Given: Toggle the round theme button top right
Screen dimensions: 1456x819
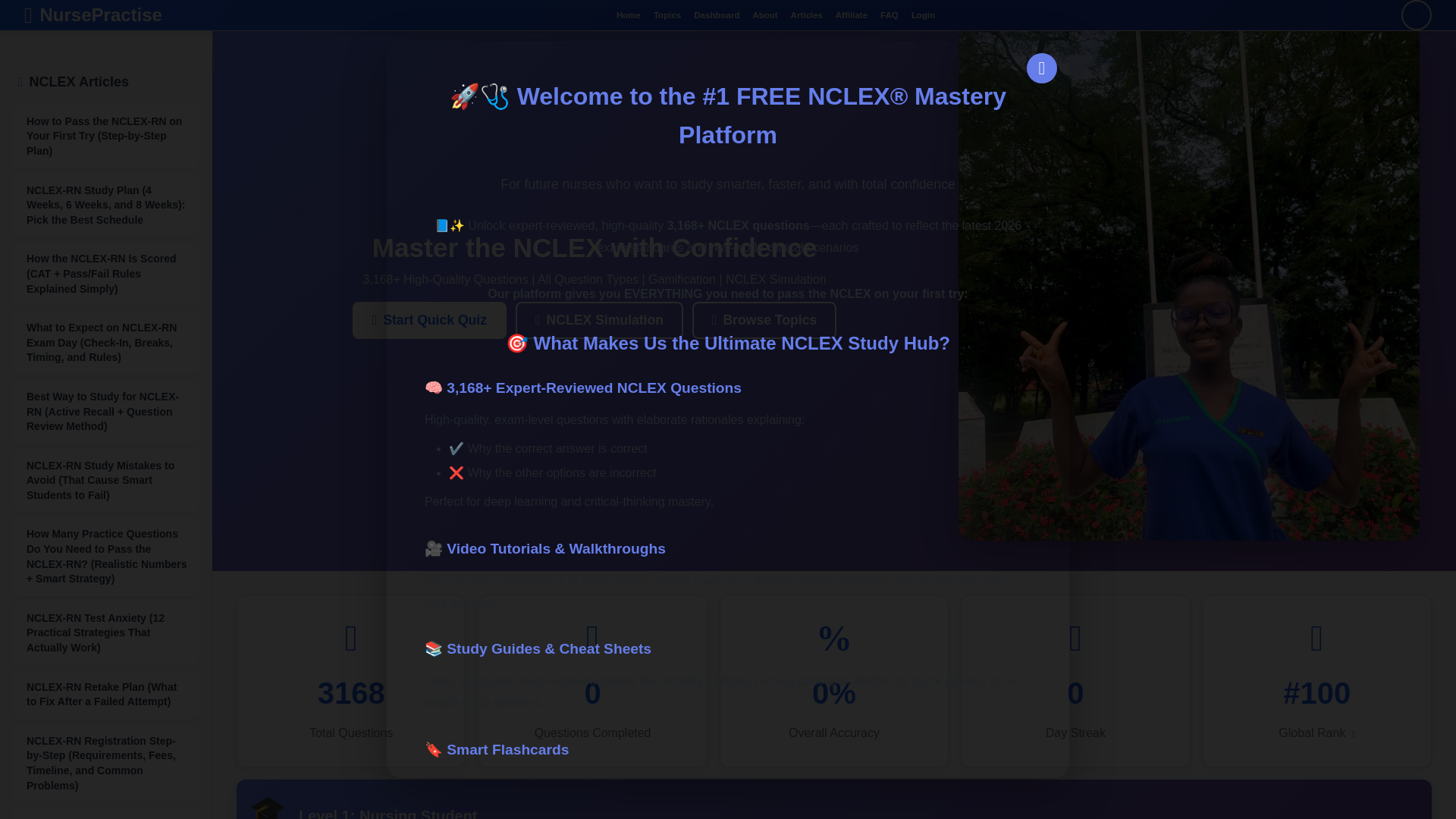Looking at the screenshot, I should click(x=1416, y=15).
